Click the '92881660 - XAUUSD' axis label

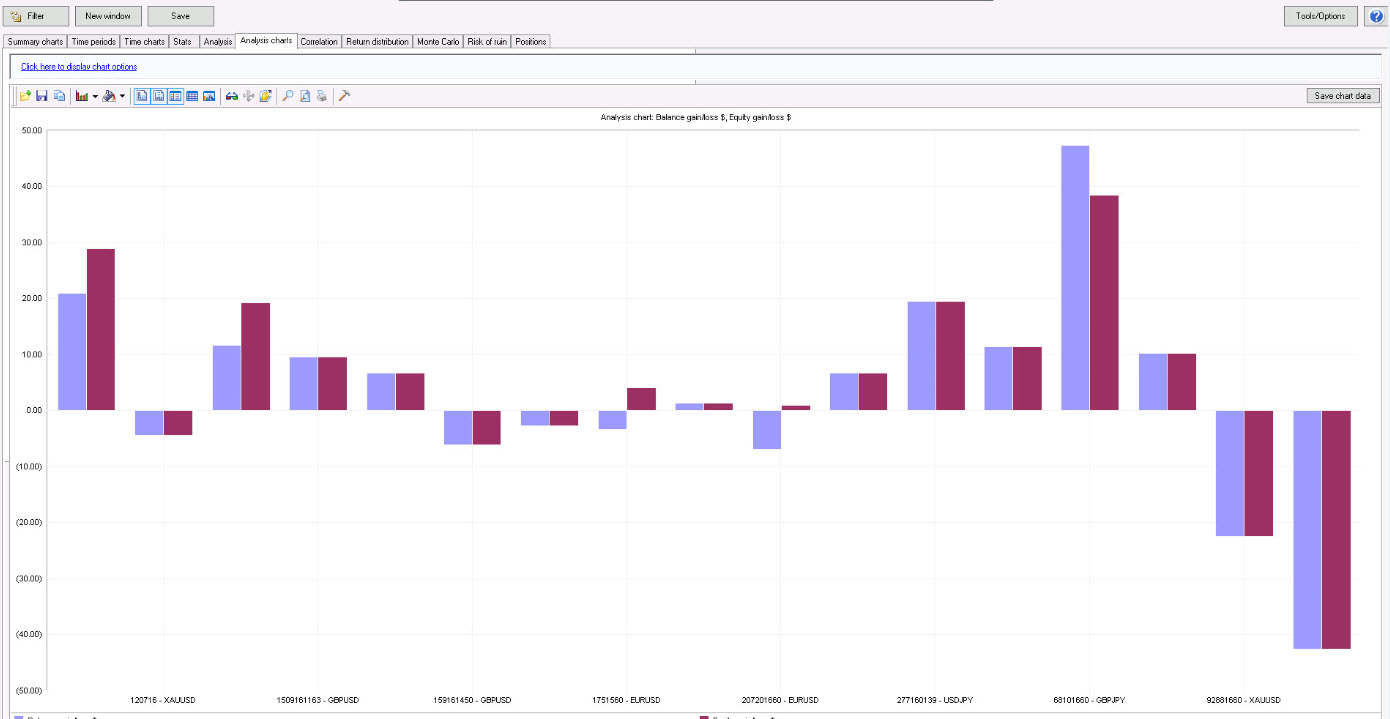coord(1244,700)
